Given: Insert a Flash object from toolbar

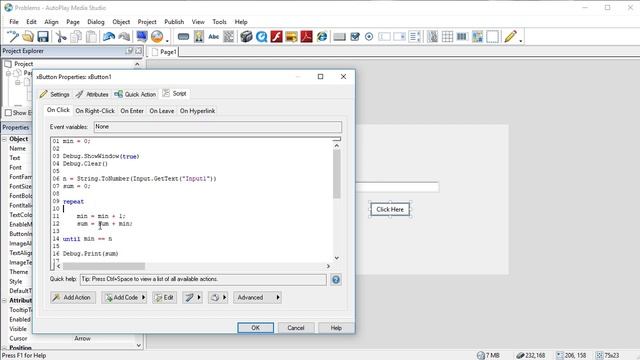Looking at the screenshot, I should click(276, 37).
